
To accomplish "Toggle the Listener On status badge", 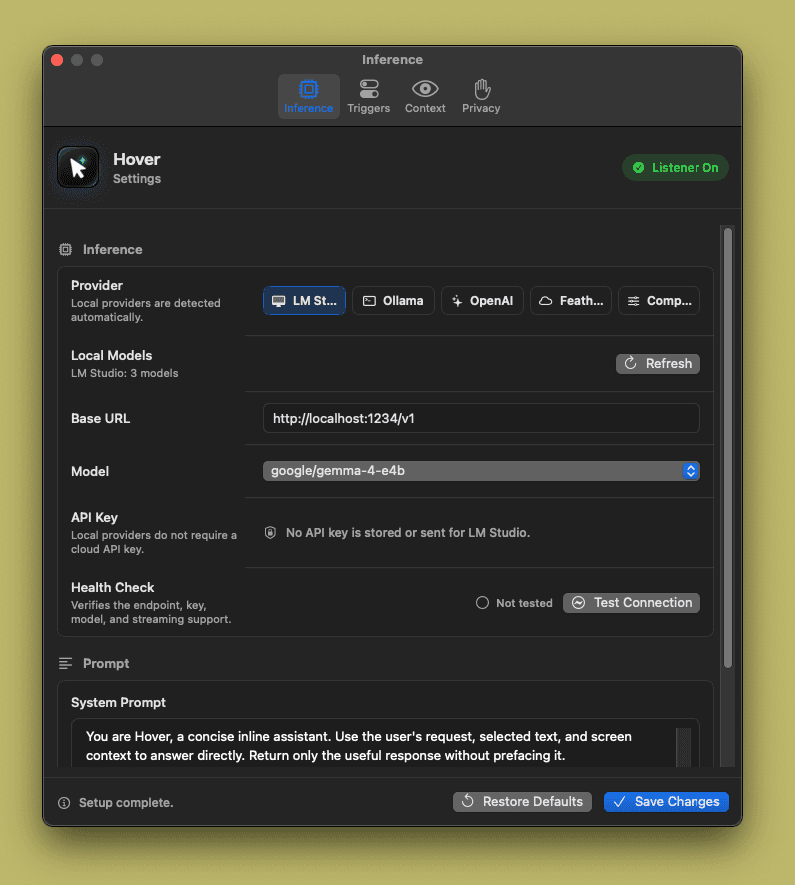I will point(675,168).
